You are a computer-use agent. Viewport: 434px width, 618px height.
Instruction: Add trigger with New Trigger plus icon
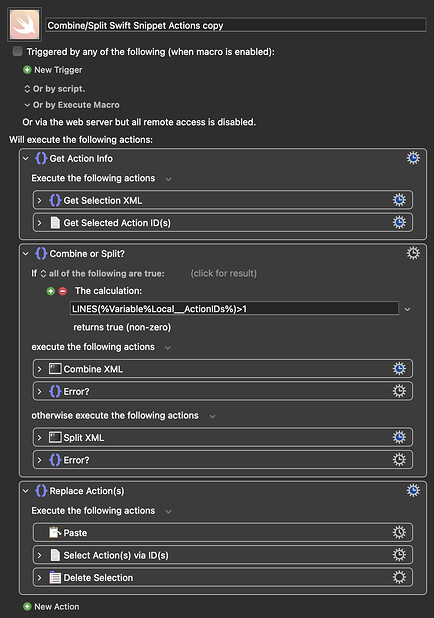coord(27,70)
